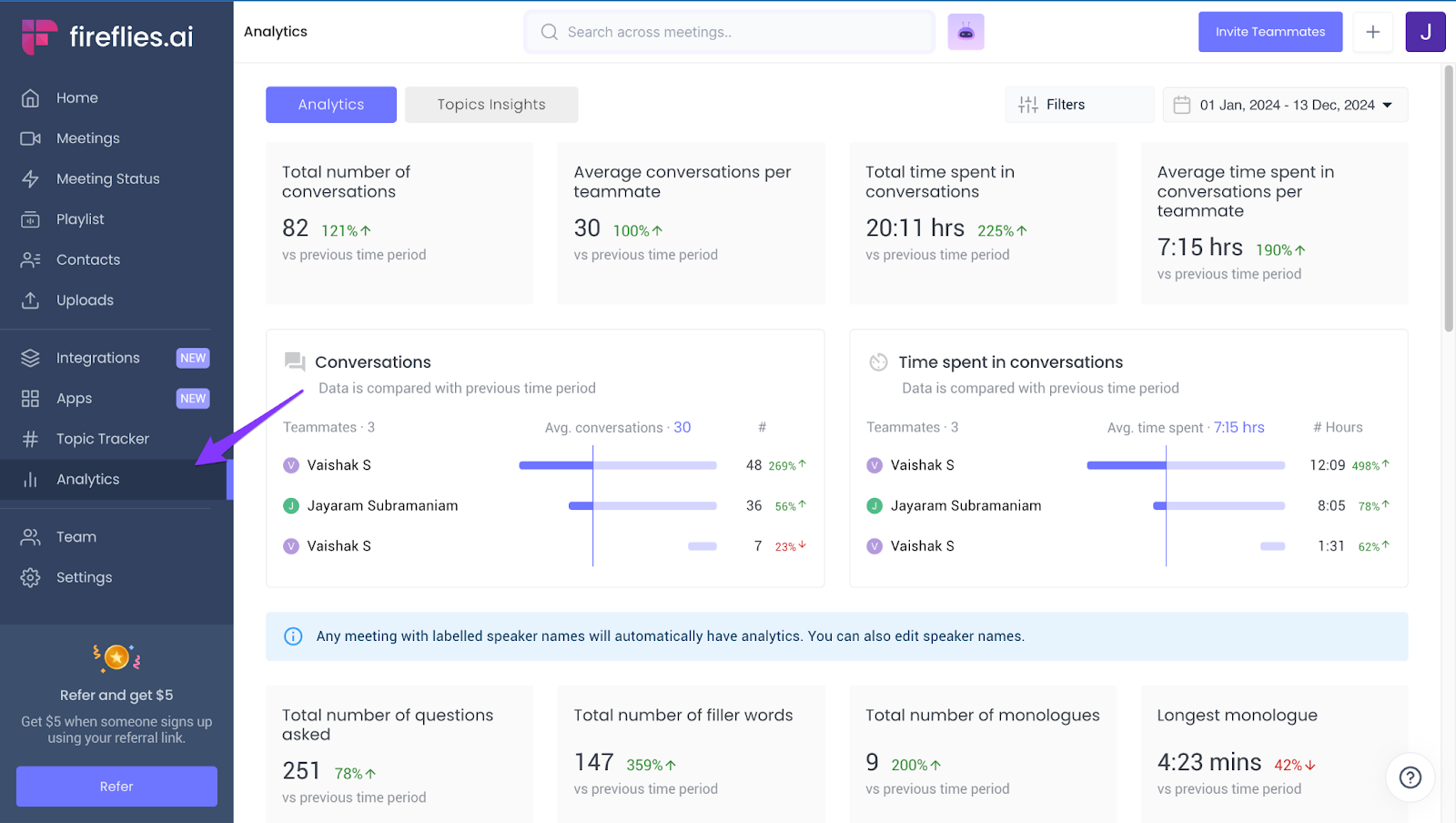Click the Home icon in sidebar
1456x823 pixels.
30,98
